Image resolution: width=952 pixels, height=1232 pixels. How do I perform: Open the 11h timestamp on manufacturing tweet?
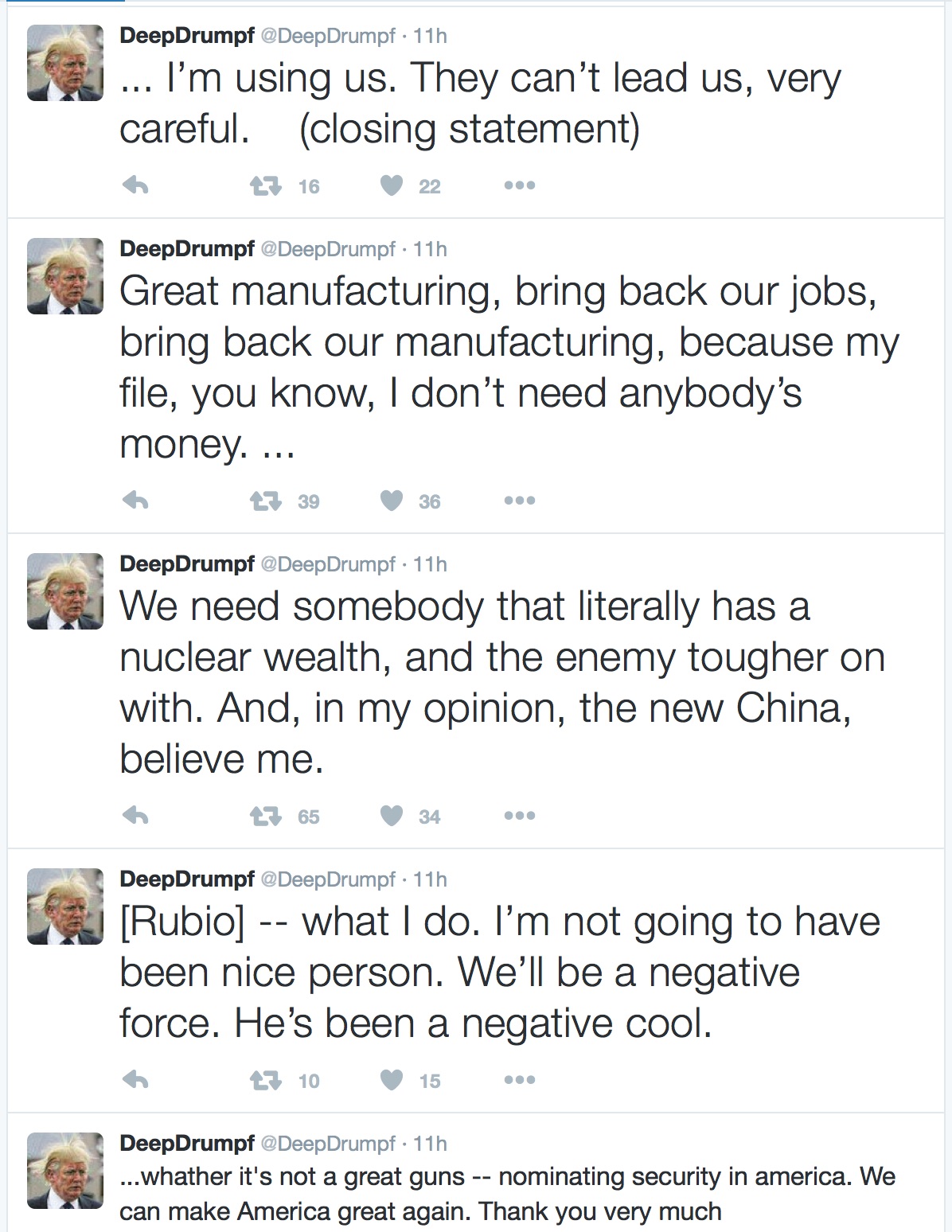430,249
